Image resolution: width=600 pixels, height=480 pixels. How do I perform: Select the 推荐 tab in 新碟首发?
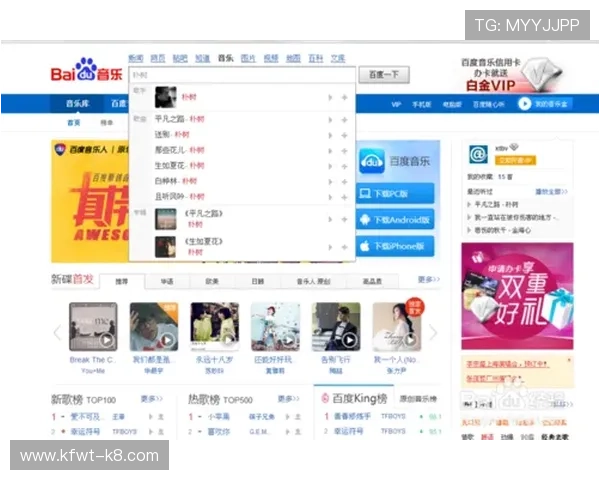pos(122,282)
